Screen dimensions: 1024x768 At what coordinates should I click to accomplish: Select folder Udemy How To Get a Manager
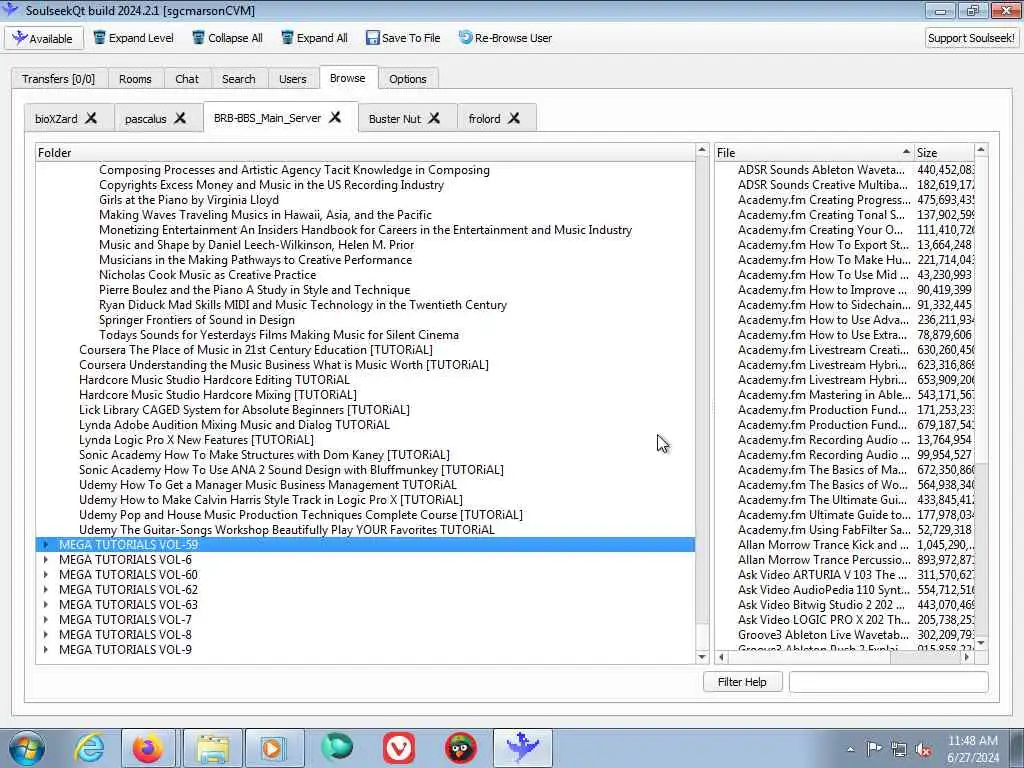268,485
